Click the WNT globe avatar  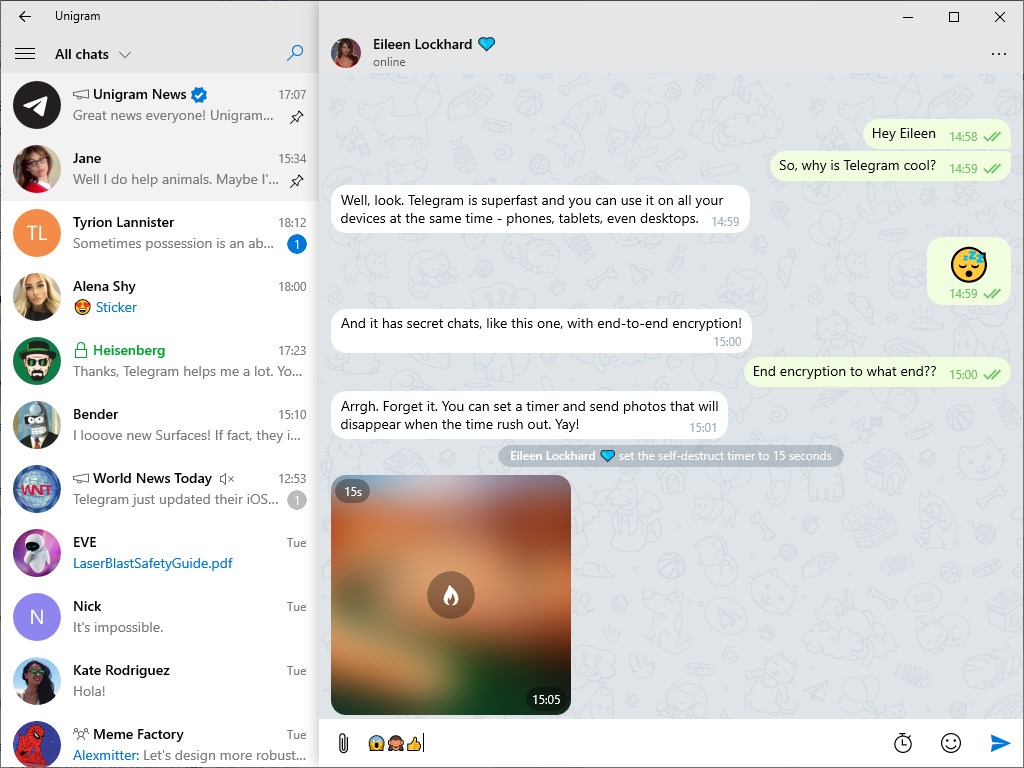click(37, 489)
